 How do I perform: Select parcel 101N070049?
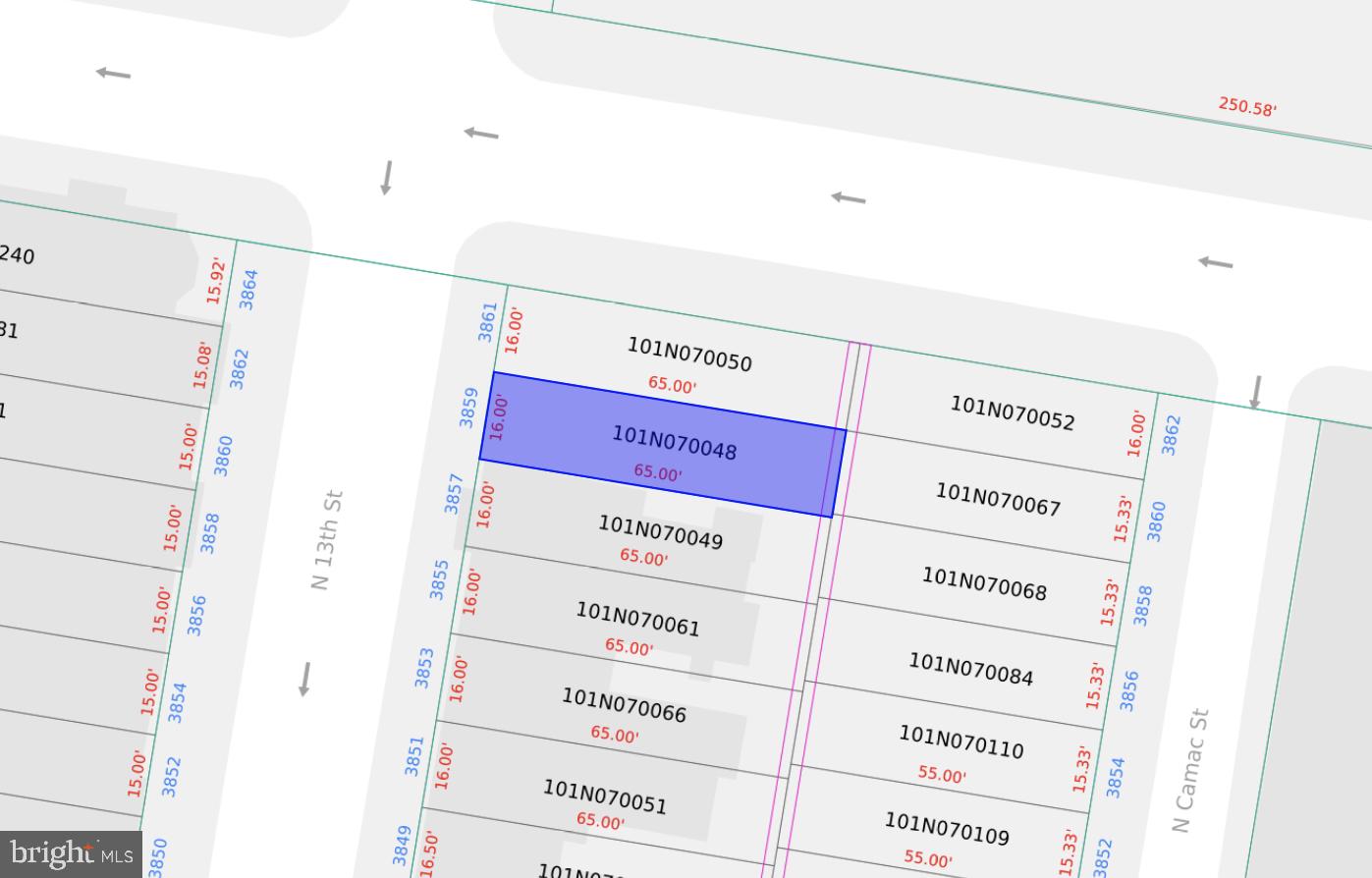coord(660,532)
